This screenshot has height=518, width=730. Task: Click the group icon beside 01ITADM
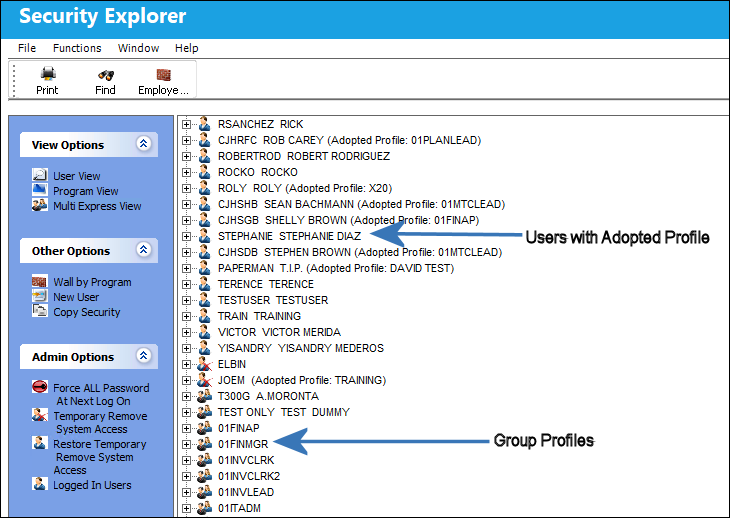(x=204, y=508)
